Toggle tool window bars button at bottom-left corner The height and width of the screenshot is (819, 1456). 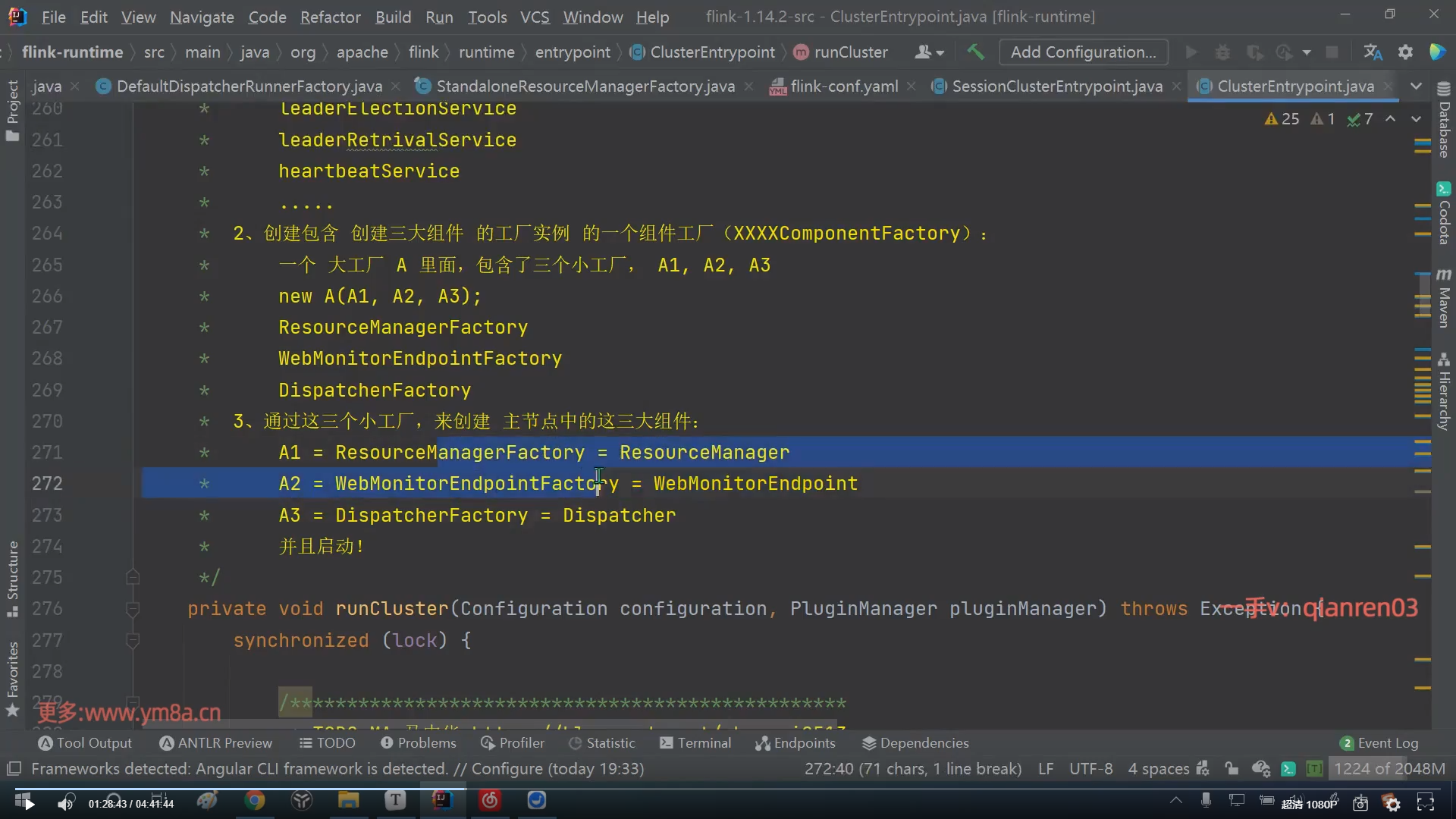14,769
